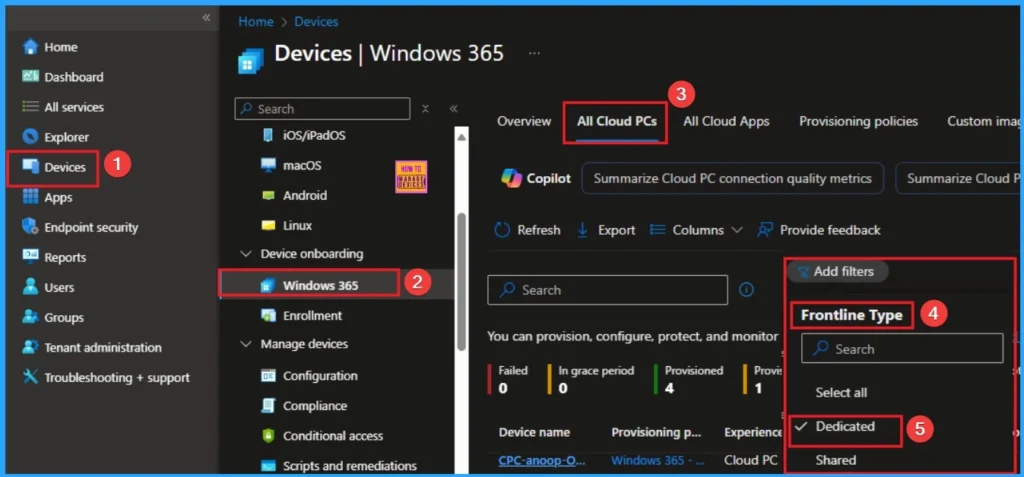Click the Copilot icon

tap(511, 178)
